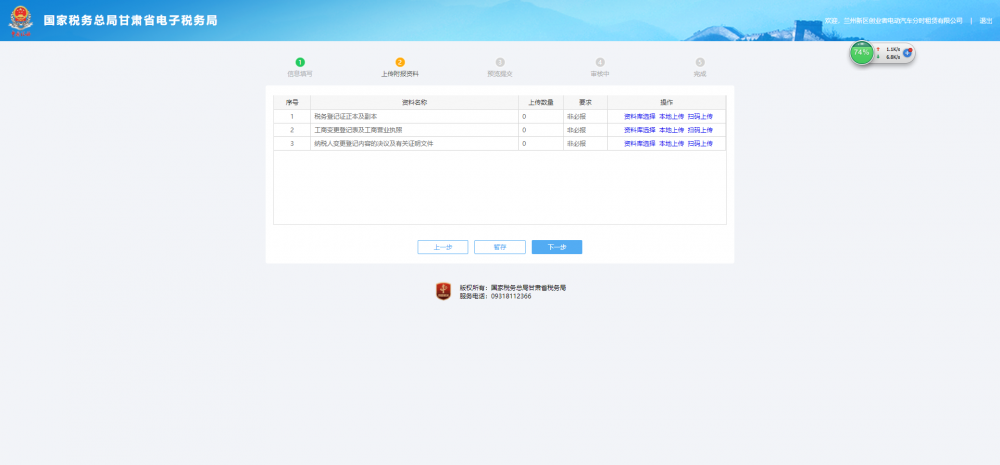This screenshot has height=465, width=1000.
Task: Click 扫码上传 for 税务登记证正本及副本 row
Action: click(x=700, y=116)
